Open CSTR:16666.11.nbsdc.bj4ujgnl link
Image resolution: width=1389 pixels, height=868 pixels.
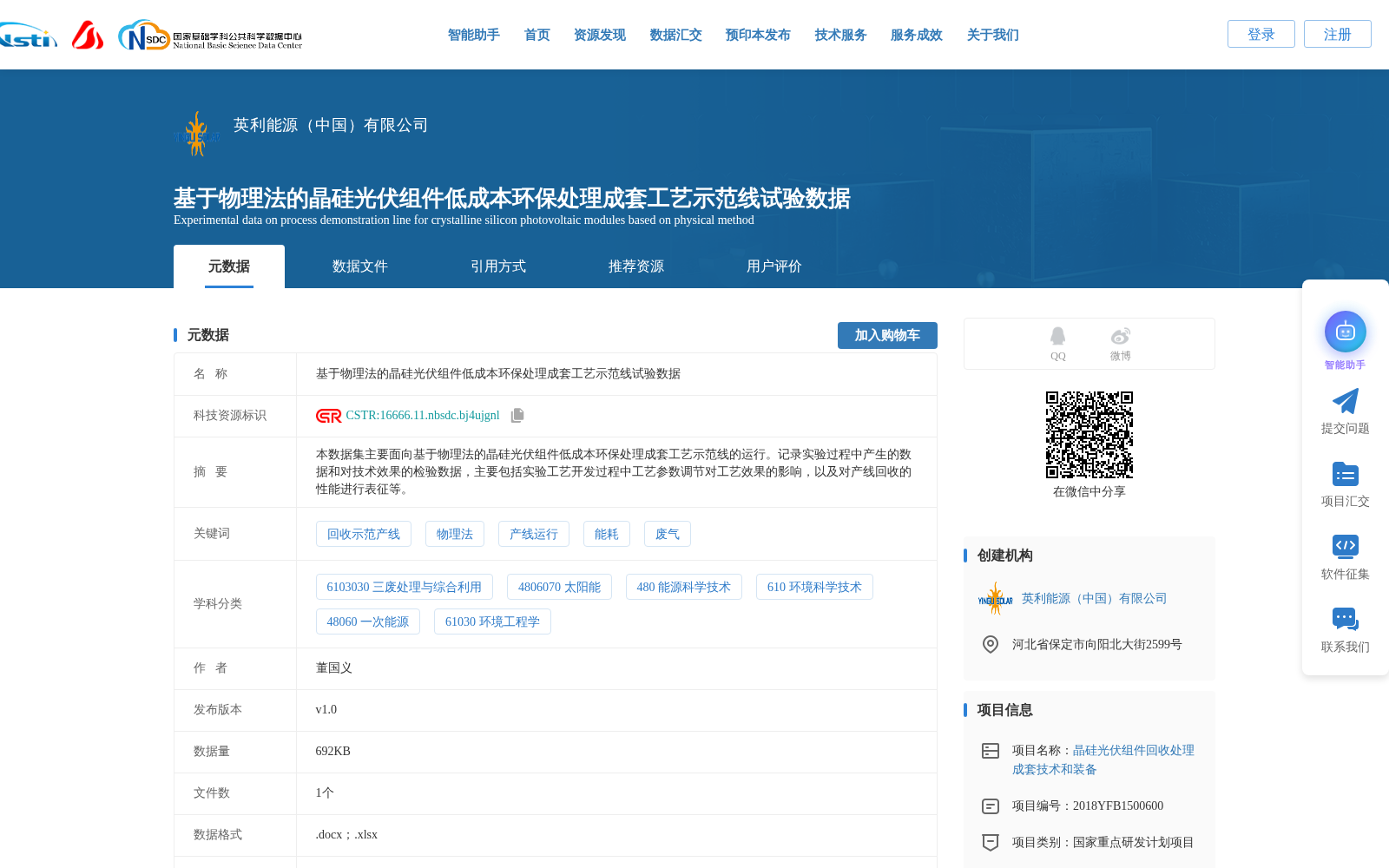(x=423, y=416)
